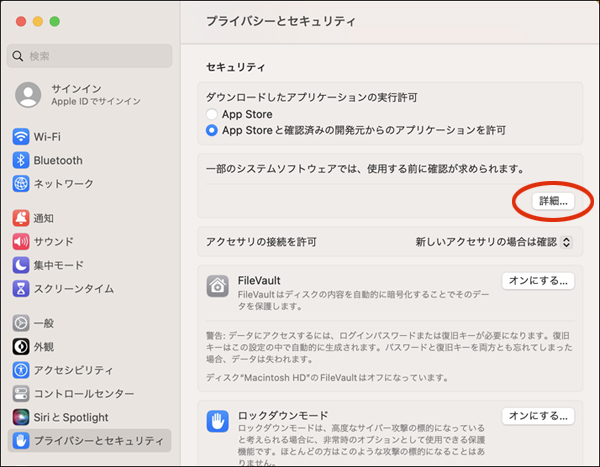This screenshot has height=467, width=600.
Task: Open 通知 bell icon in sidebar
Action: 21,218
